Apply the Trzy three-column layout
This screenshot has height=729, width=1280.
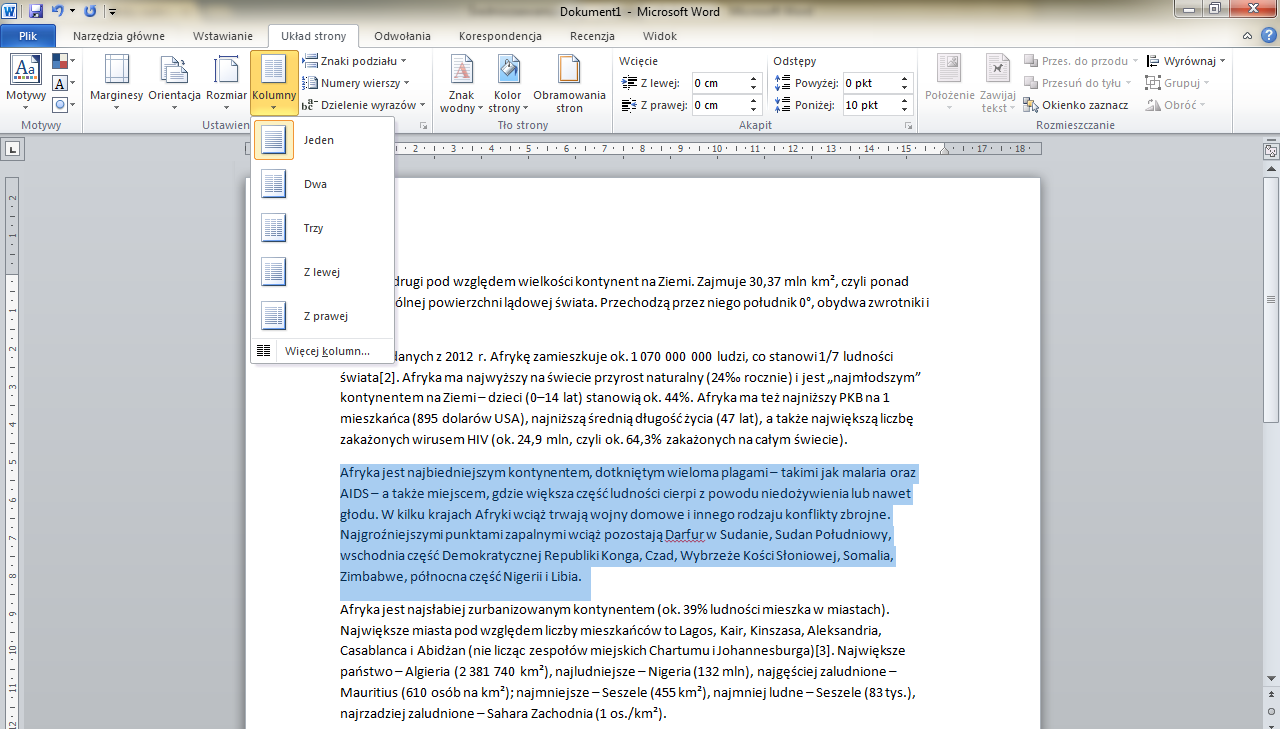[322, 228]
